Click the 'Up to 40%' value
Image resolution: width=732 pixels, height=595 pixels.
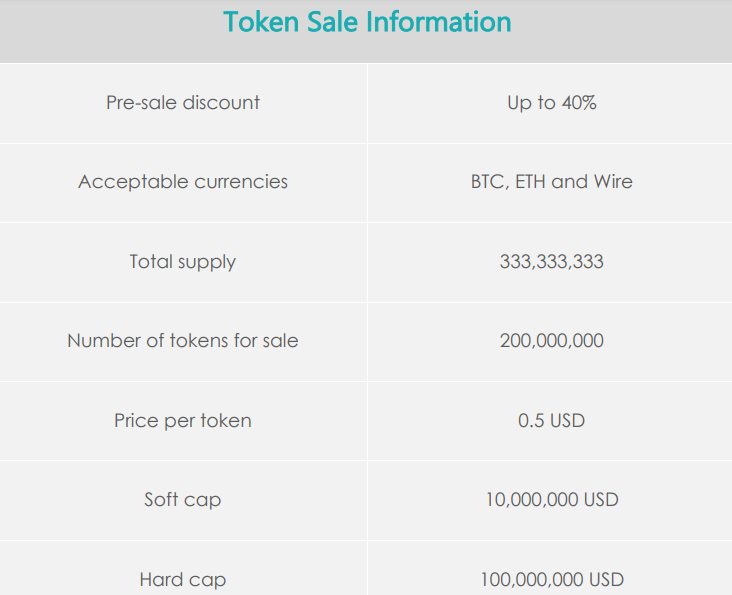click(552, 102)
